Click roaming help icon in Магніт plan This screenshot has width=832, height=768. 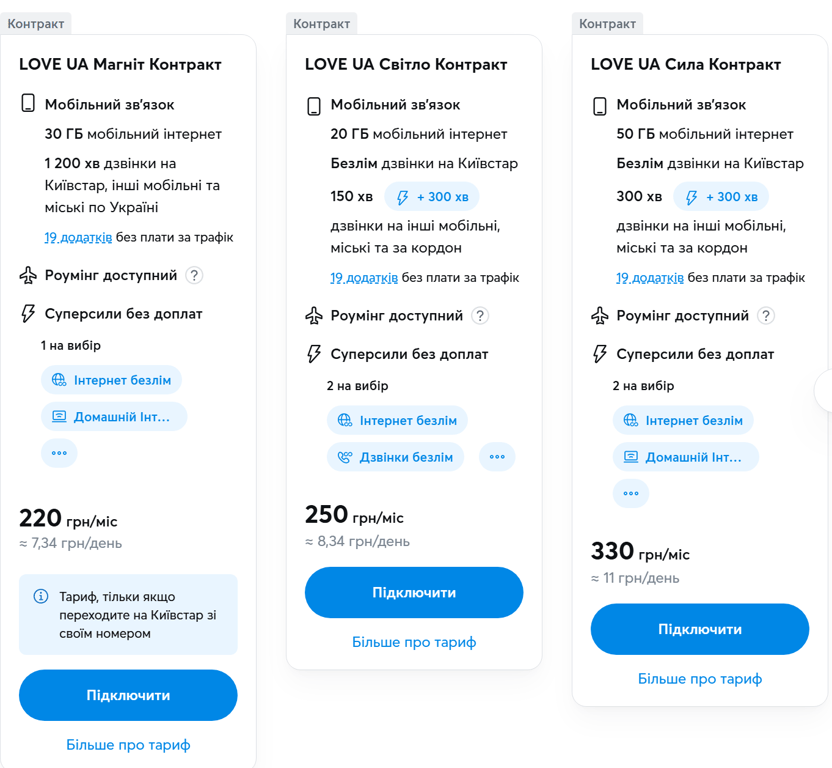(195, 275)
